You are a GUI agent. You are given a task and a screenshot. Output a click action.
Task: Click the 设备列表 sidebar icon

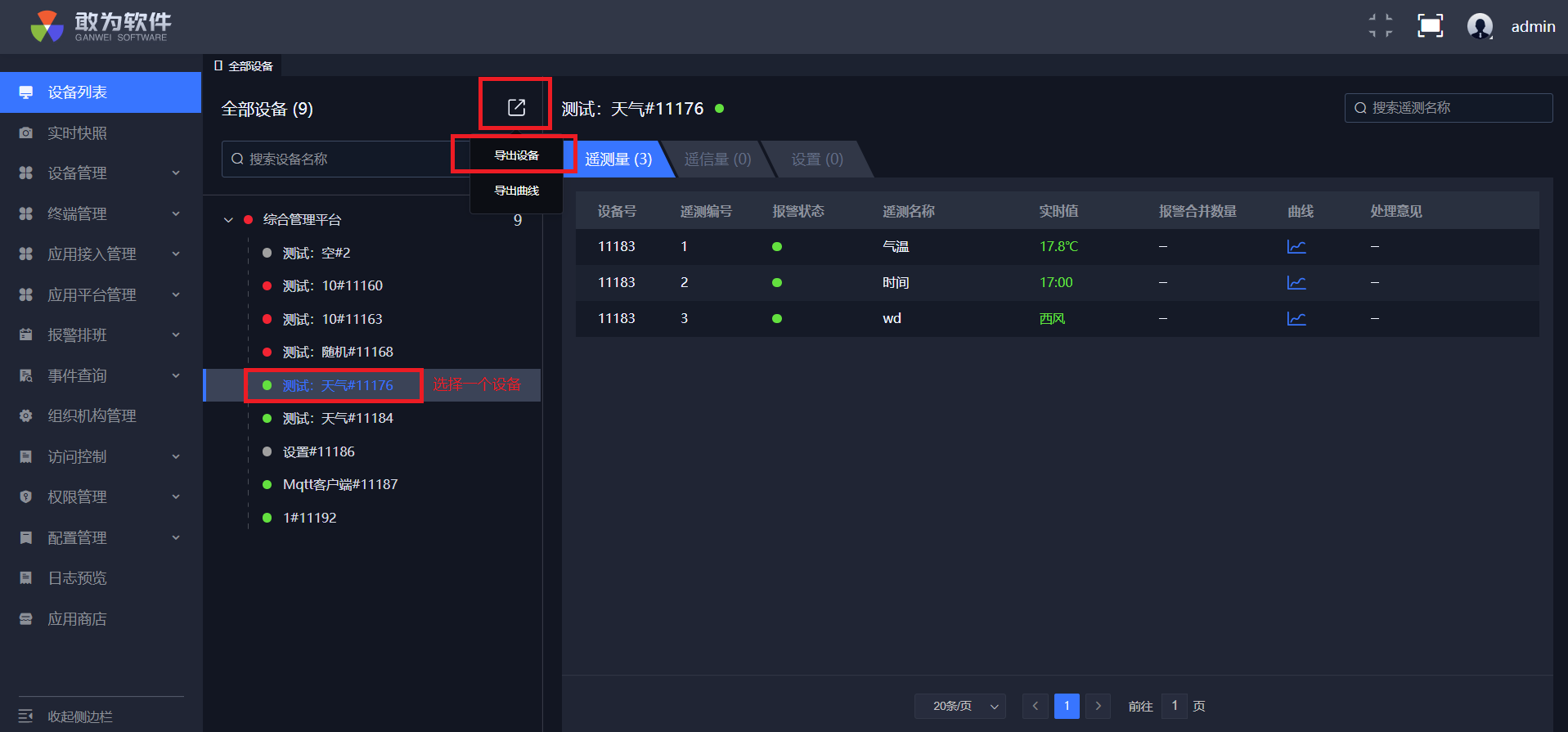tap(26, 92)
